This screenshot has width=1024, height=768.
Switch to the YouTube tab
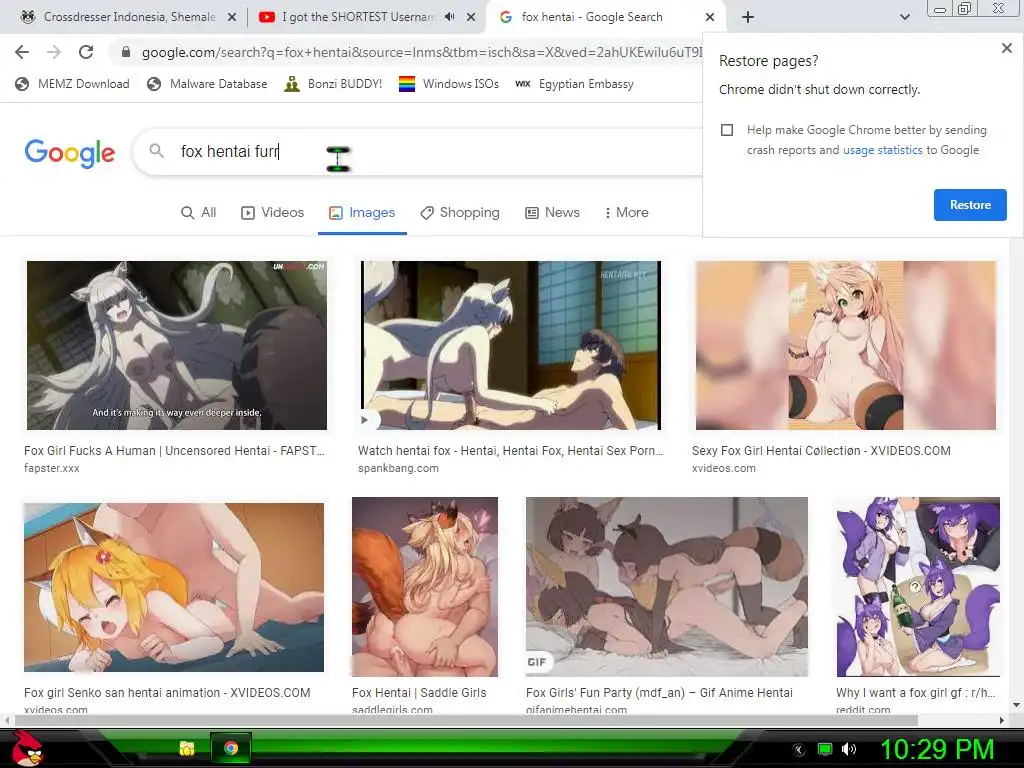[x=358, y=17]
